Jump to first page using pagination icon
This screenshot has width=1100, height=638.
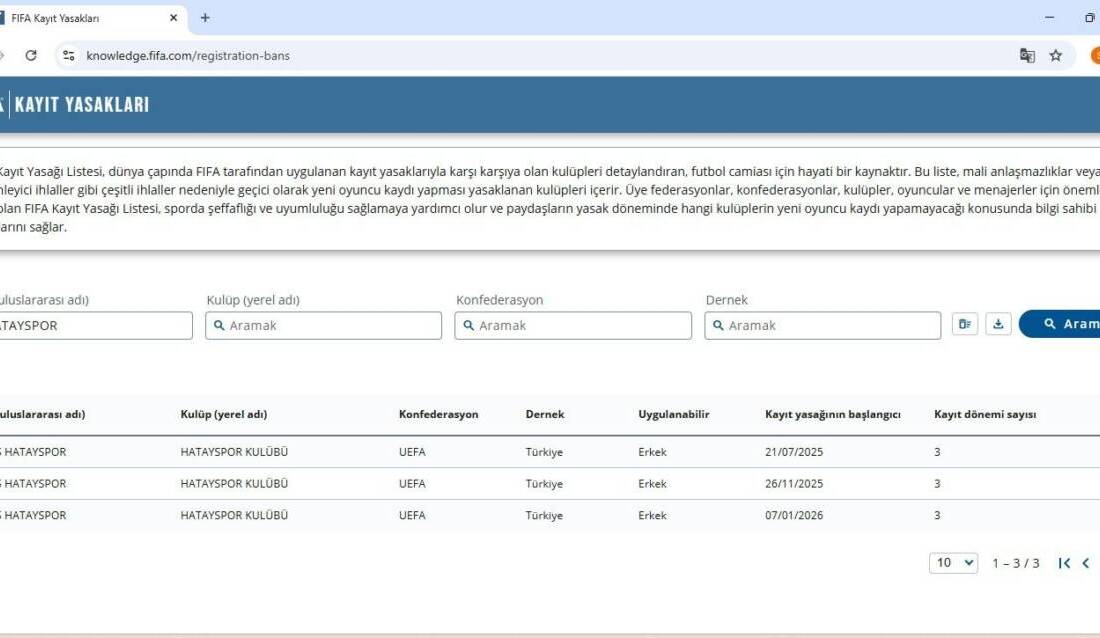(x=1063, y=563)
